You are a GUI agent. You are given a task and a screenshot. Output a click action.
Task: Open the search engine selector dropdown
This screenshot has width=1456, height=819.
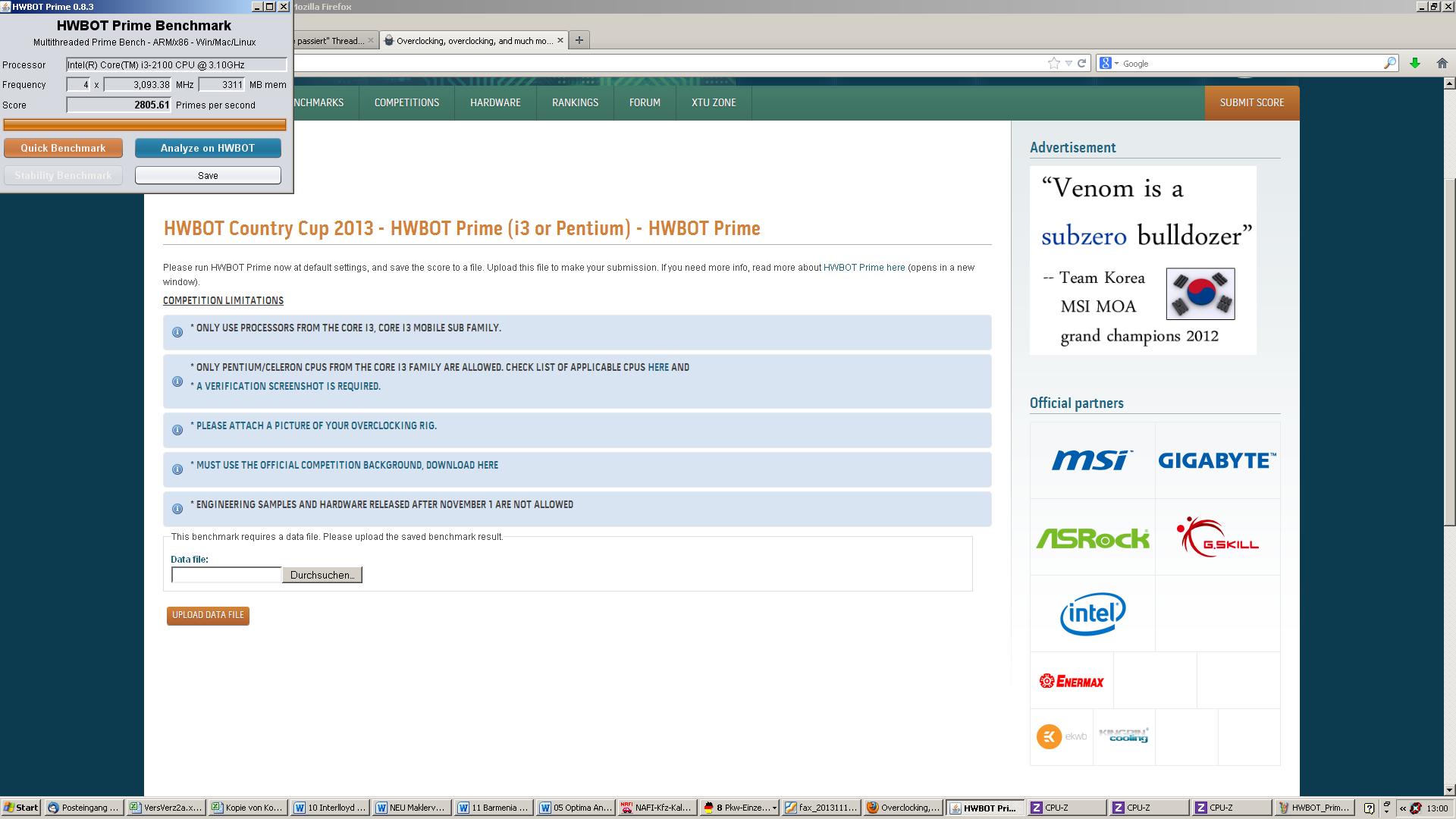point(1109,63)
